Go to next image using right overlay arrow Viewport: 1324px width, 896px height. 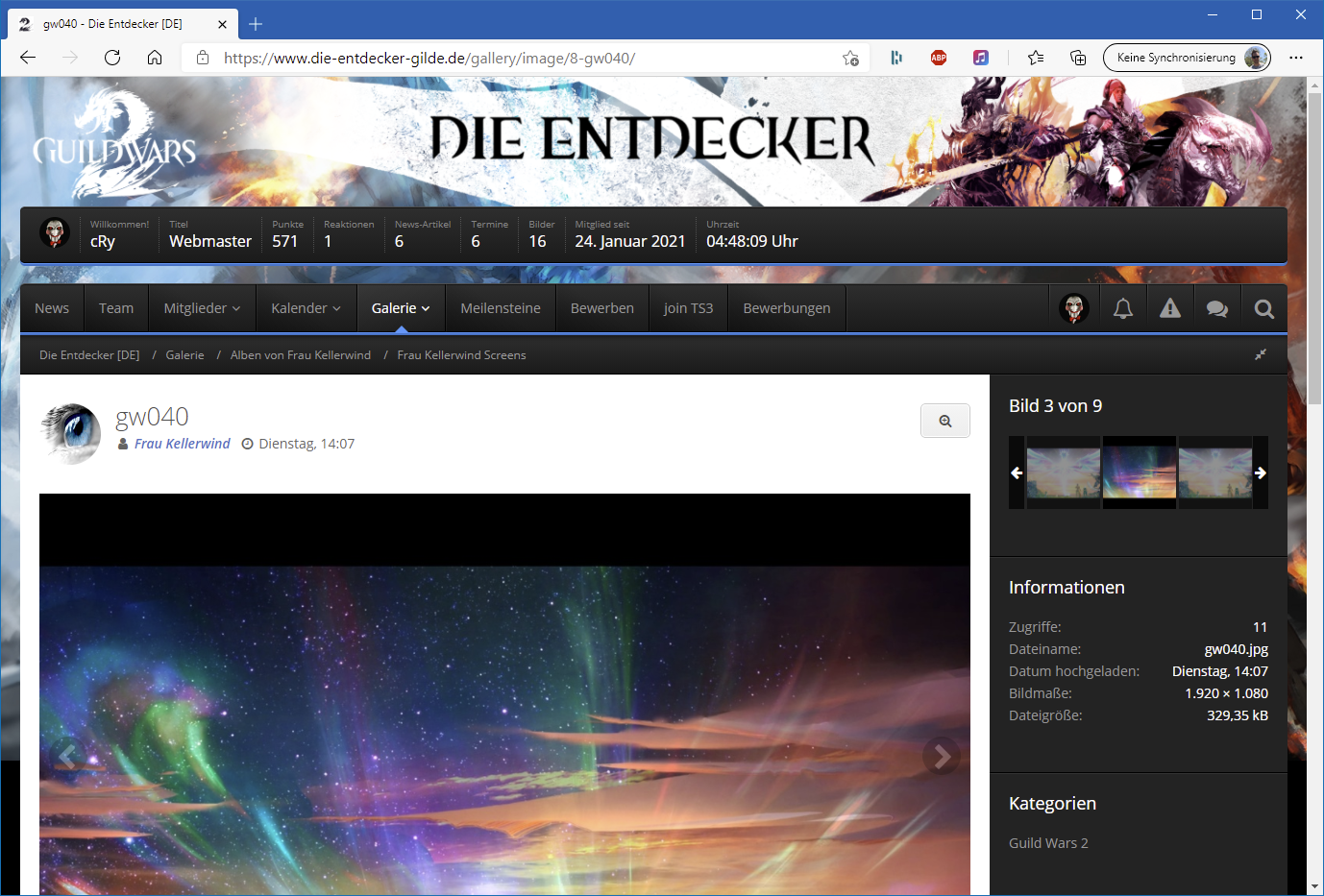pyautogui.click(x=942, y=757)
